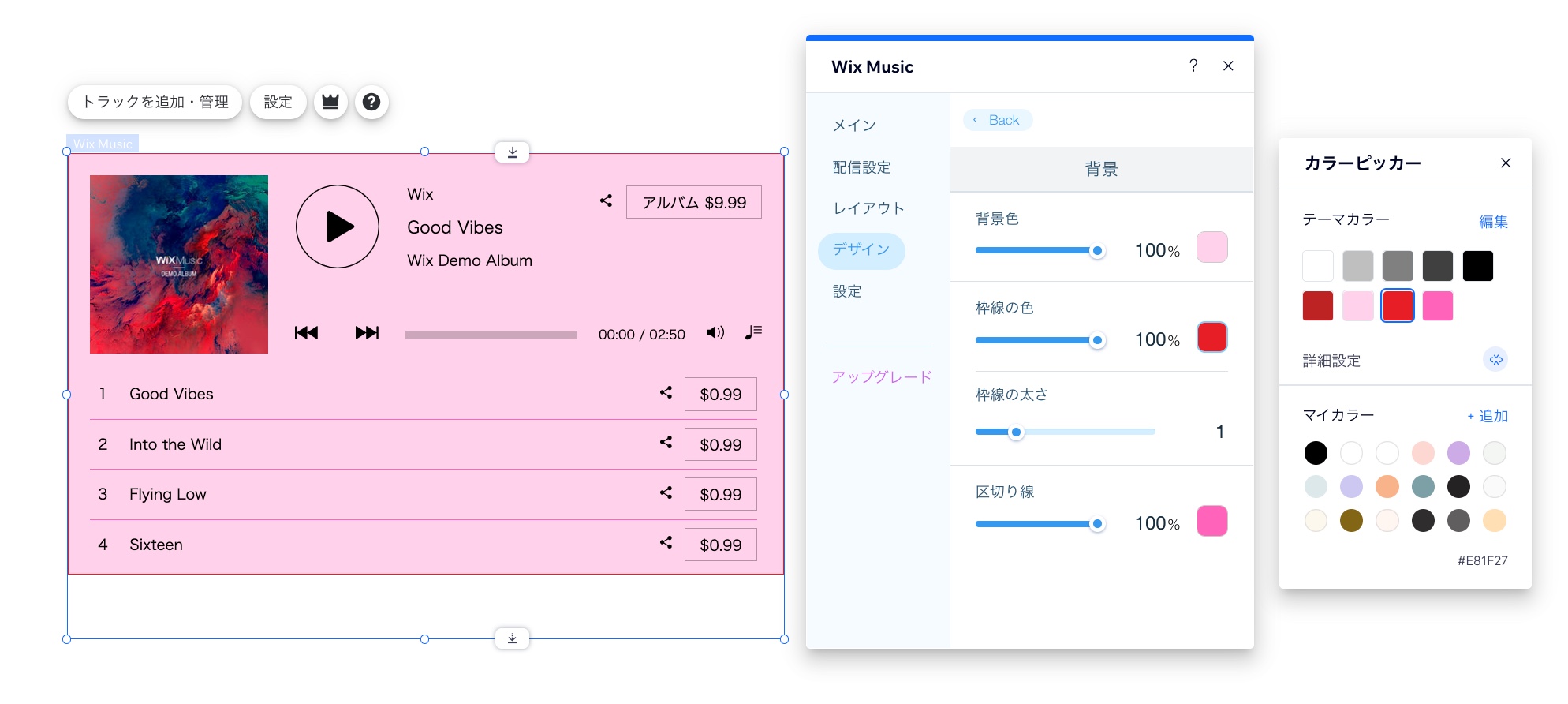
Task: Open the 配信設定 tab
Action: pyautogui.click(x=861, y=167)
